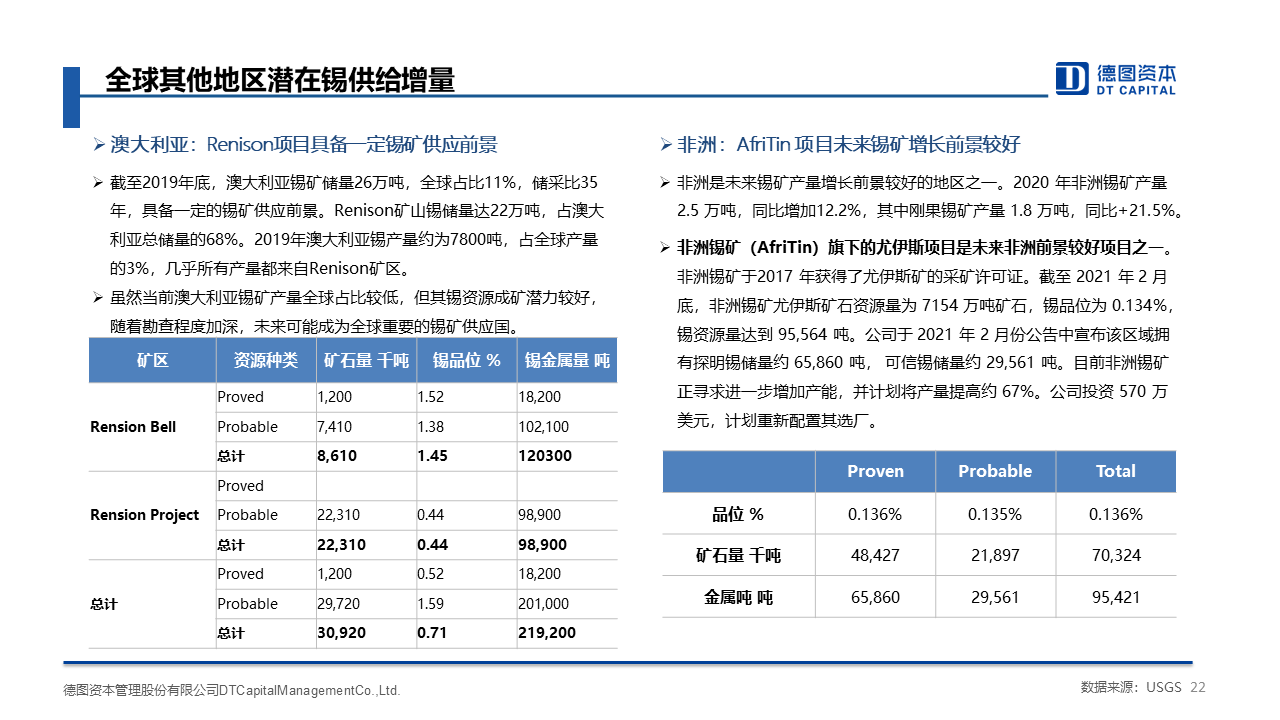Select paragraph starting 非洲是未来锡矿产量增长
The image size is (1280, 720).
tap(931, 197)
